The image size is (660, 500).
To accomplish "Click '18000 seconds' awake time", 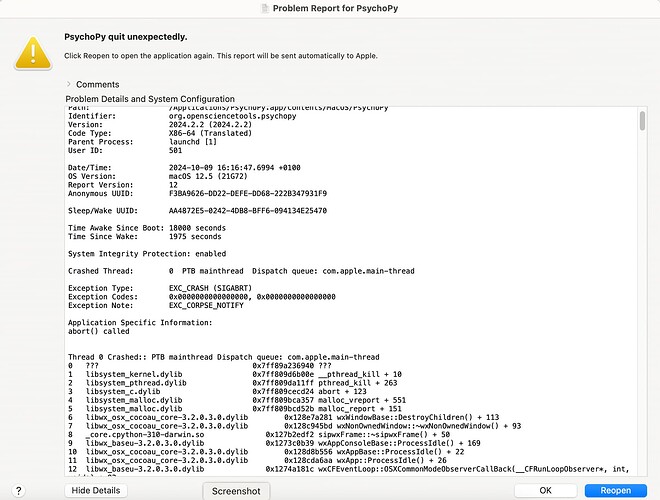I will [x=197, y=228].
